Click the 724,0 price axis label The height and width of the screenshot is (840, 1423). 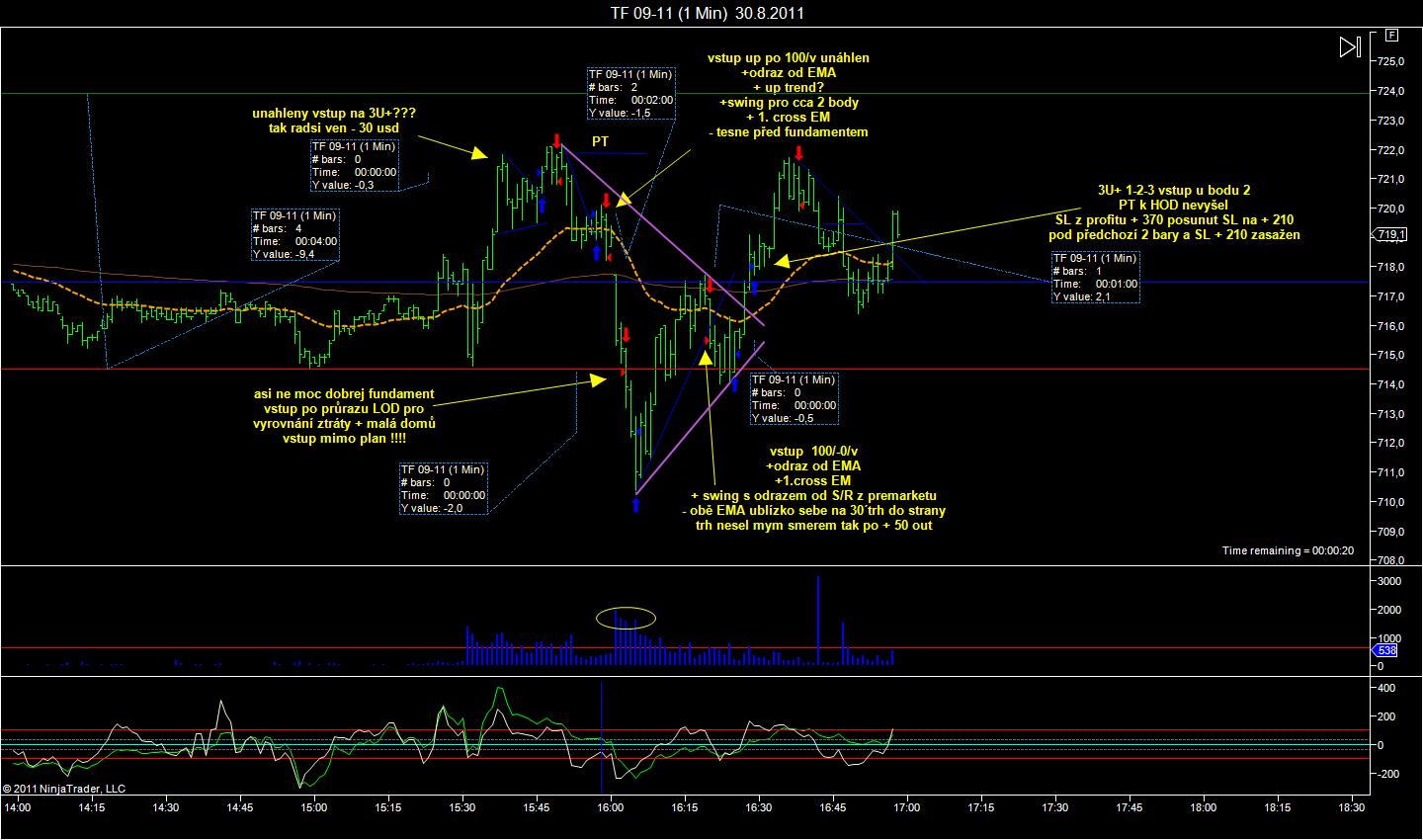point(1390,91)
